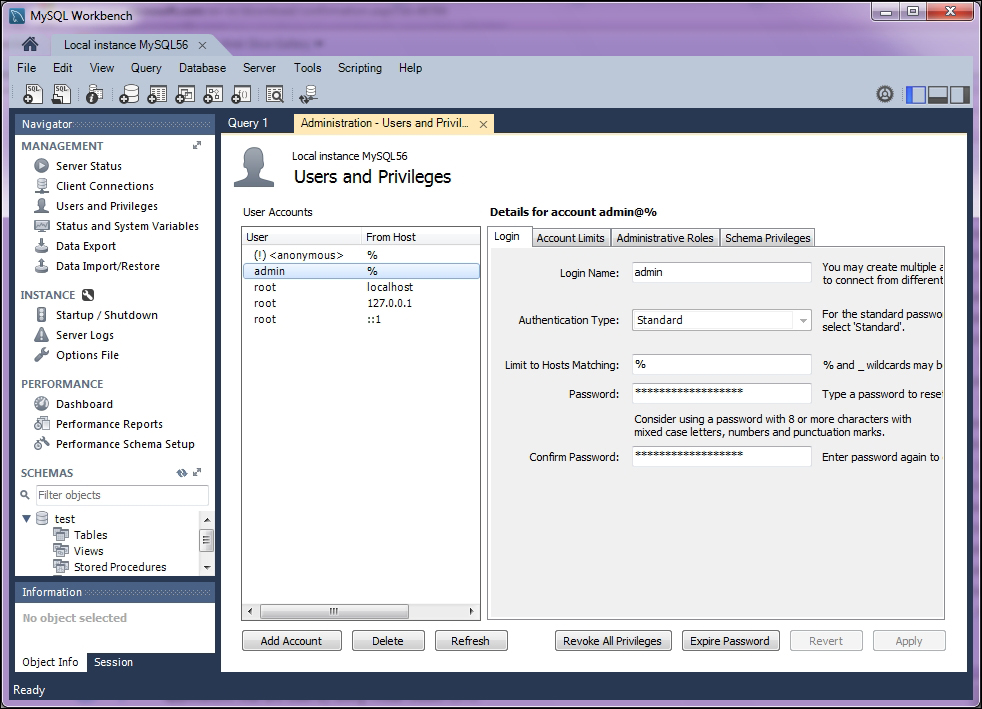Viewport: 982px width, 709px height.
Task: Open Status and System Variables
Action: [x=127, y=226]
